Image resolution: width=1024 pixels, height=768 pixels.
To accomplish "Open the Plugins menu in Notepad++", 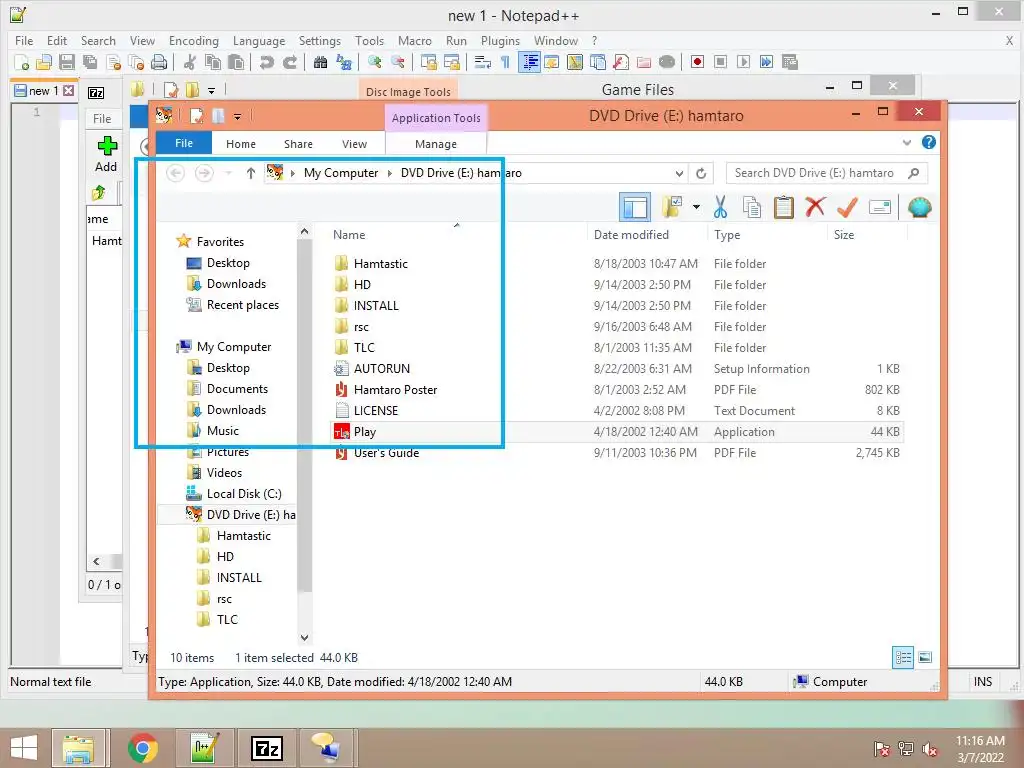I will point(500,40).
